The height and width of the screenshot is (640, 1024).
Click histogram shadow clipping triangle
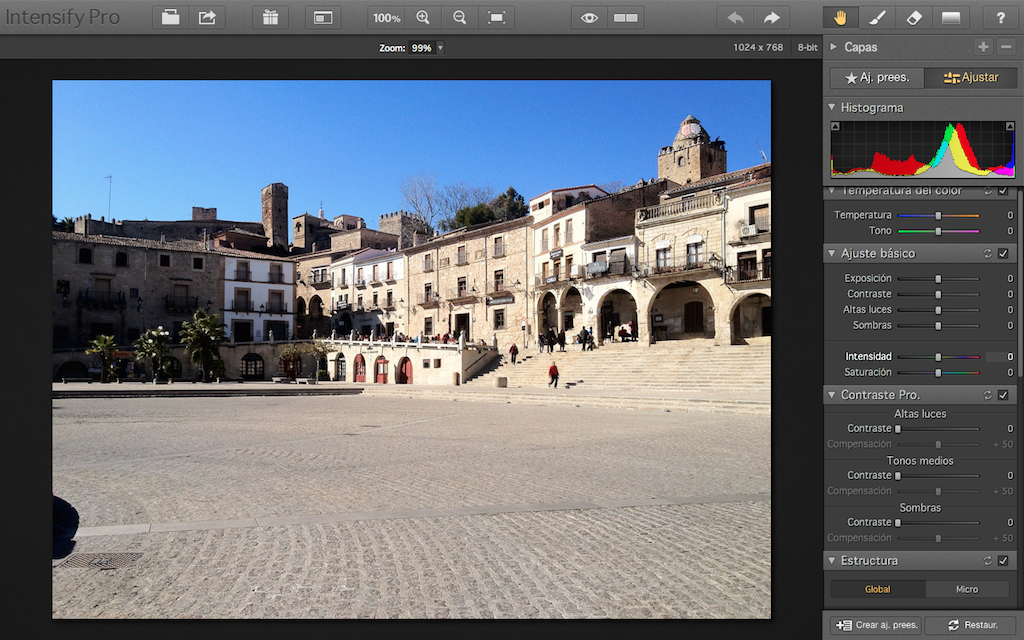coord(835,126)
